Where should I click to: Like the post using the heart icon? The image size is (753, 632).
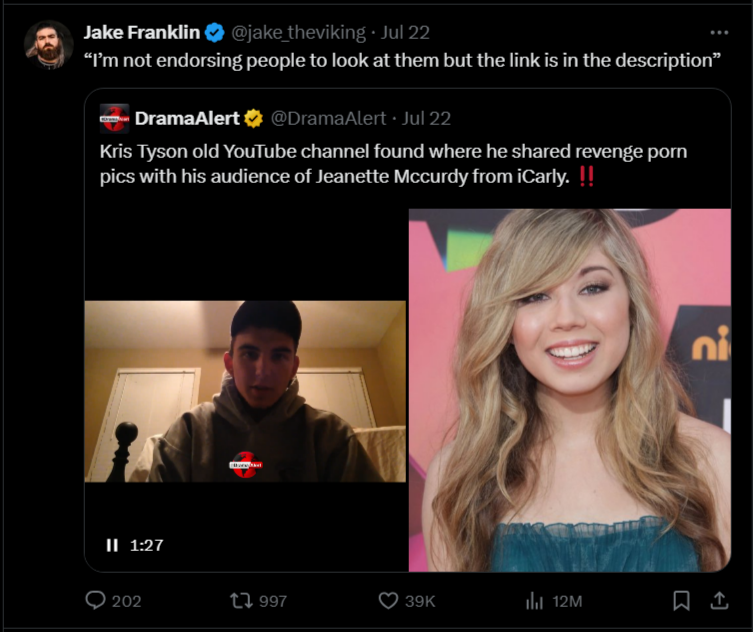(388, 601)
